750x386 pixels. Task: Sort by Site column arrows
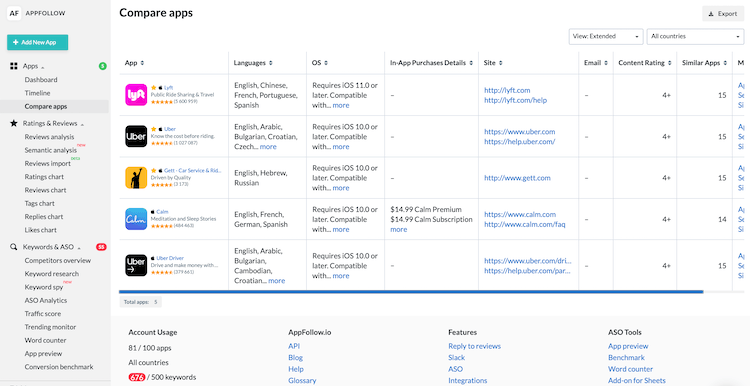(x=500, y=63)
